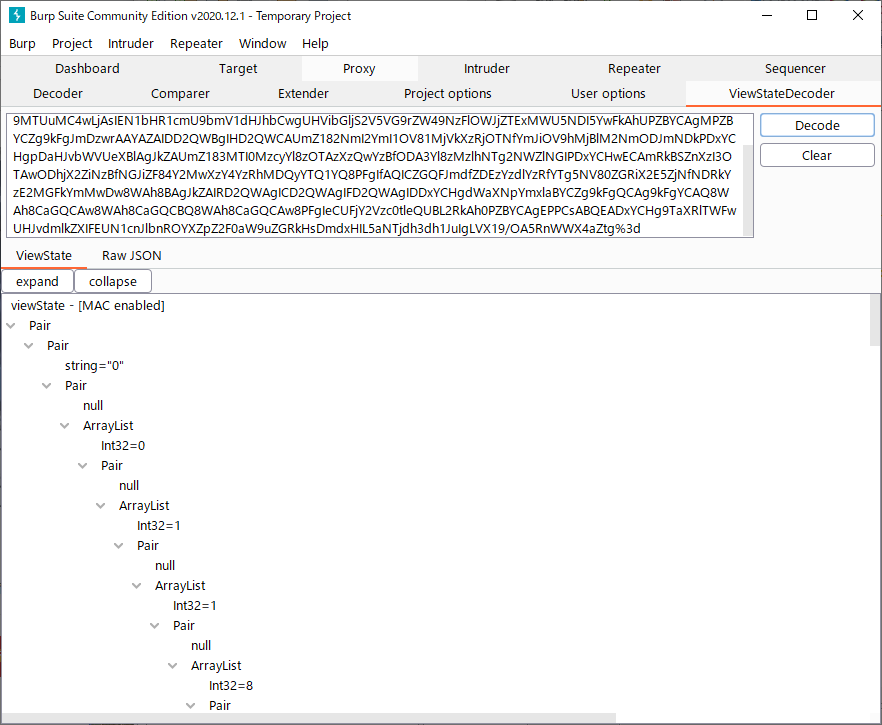This screenshot has width=882, height=725.
Task: Switch to the Decoder tab
Action: (x=58, y=93)
